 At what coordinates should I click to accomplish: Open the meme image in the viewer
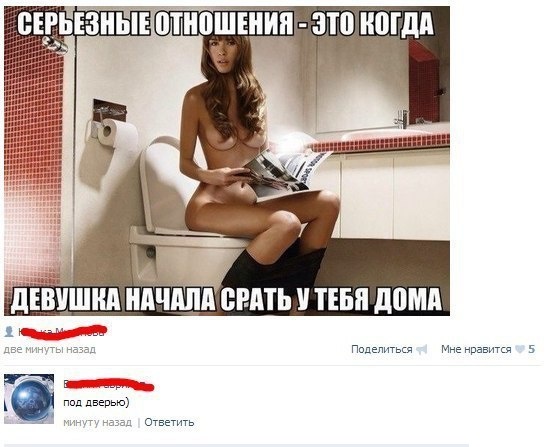click(227, 161)
